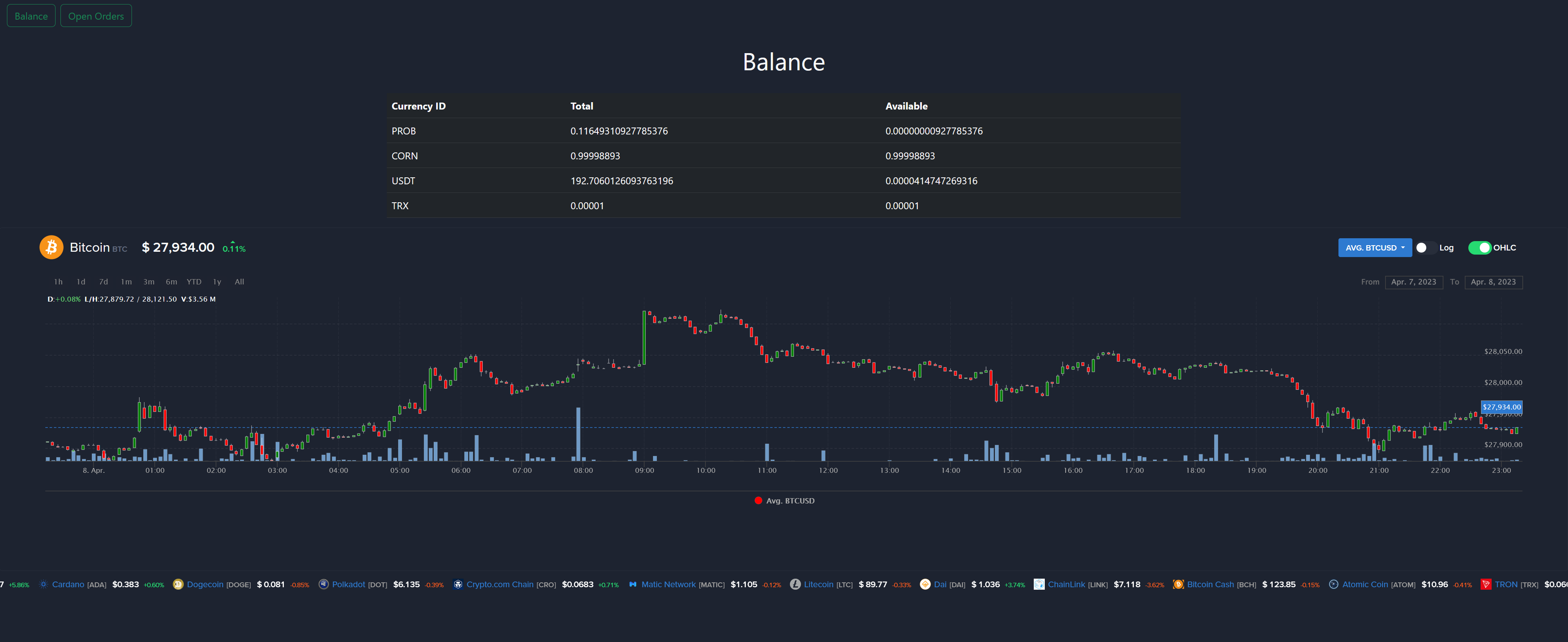Select the YTD chart range
Screen dimensions: 1568x642
[194, 282]
